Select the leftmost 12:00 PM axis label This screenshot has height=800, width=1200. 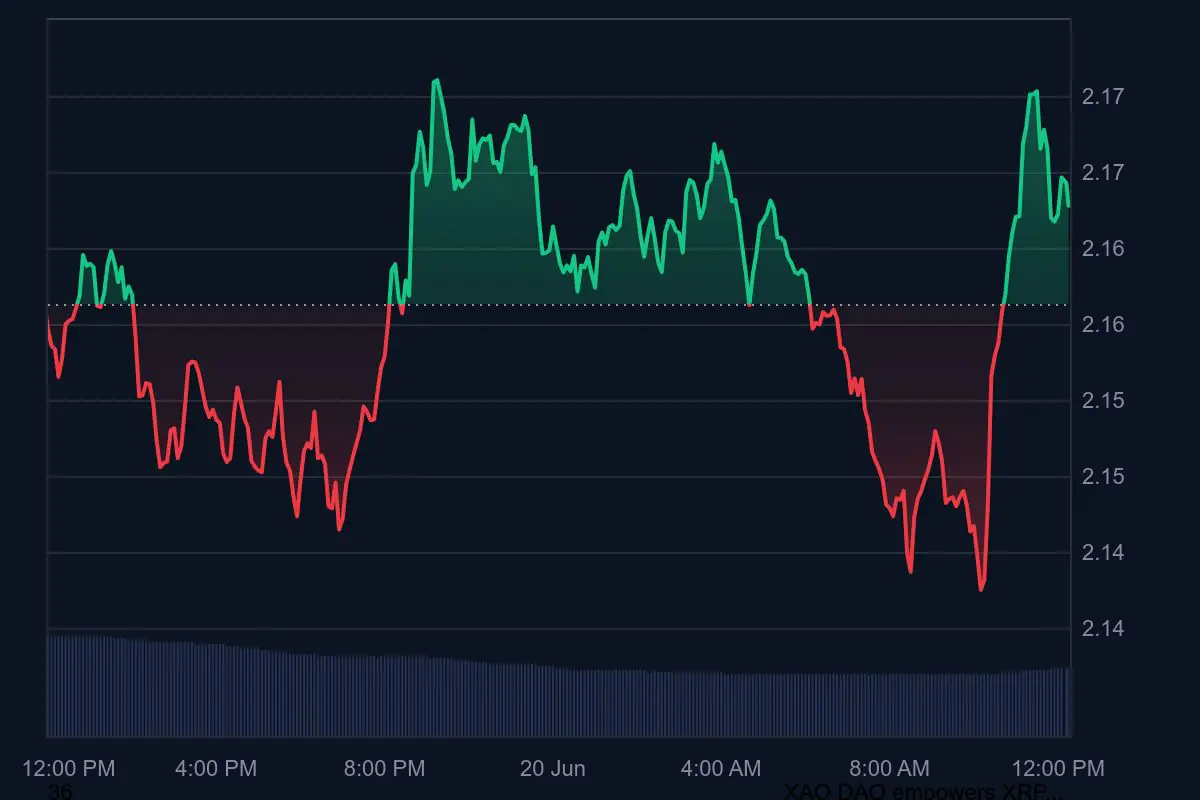(x=69, y=768)
